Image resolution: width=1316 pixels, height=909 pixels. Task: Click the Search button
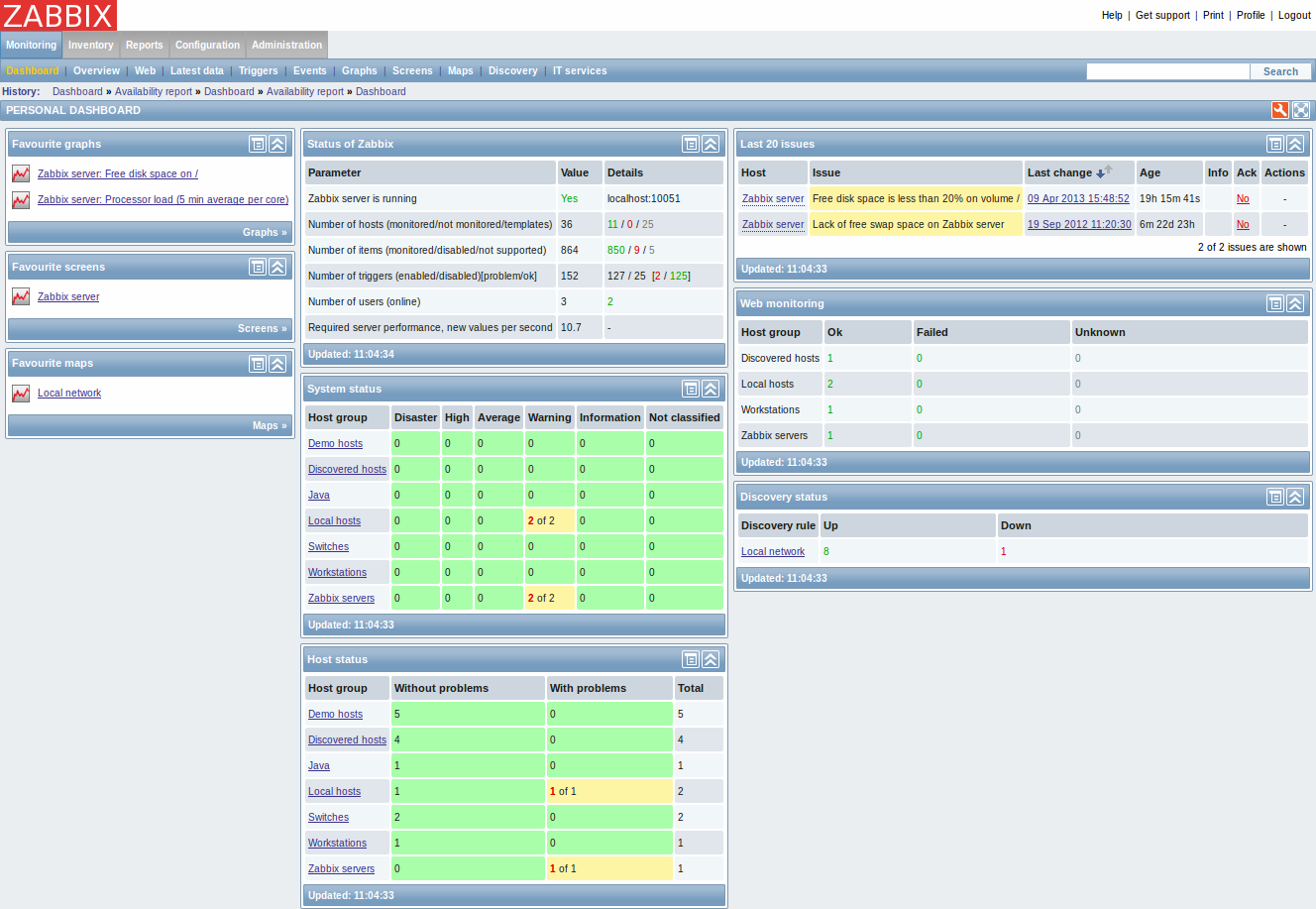pyautogui.click(x=1280, y=71)
